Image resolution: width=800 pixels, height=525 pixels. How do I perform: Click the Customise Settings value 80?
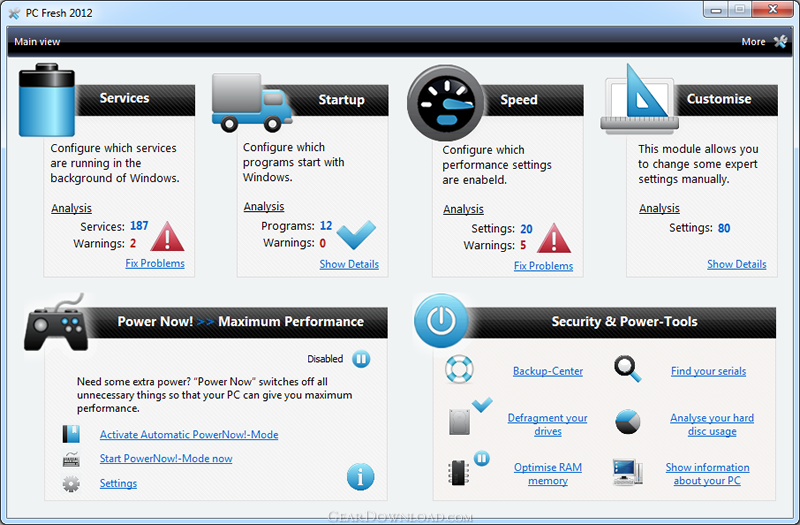[x=724, y=228]
